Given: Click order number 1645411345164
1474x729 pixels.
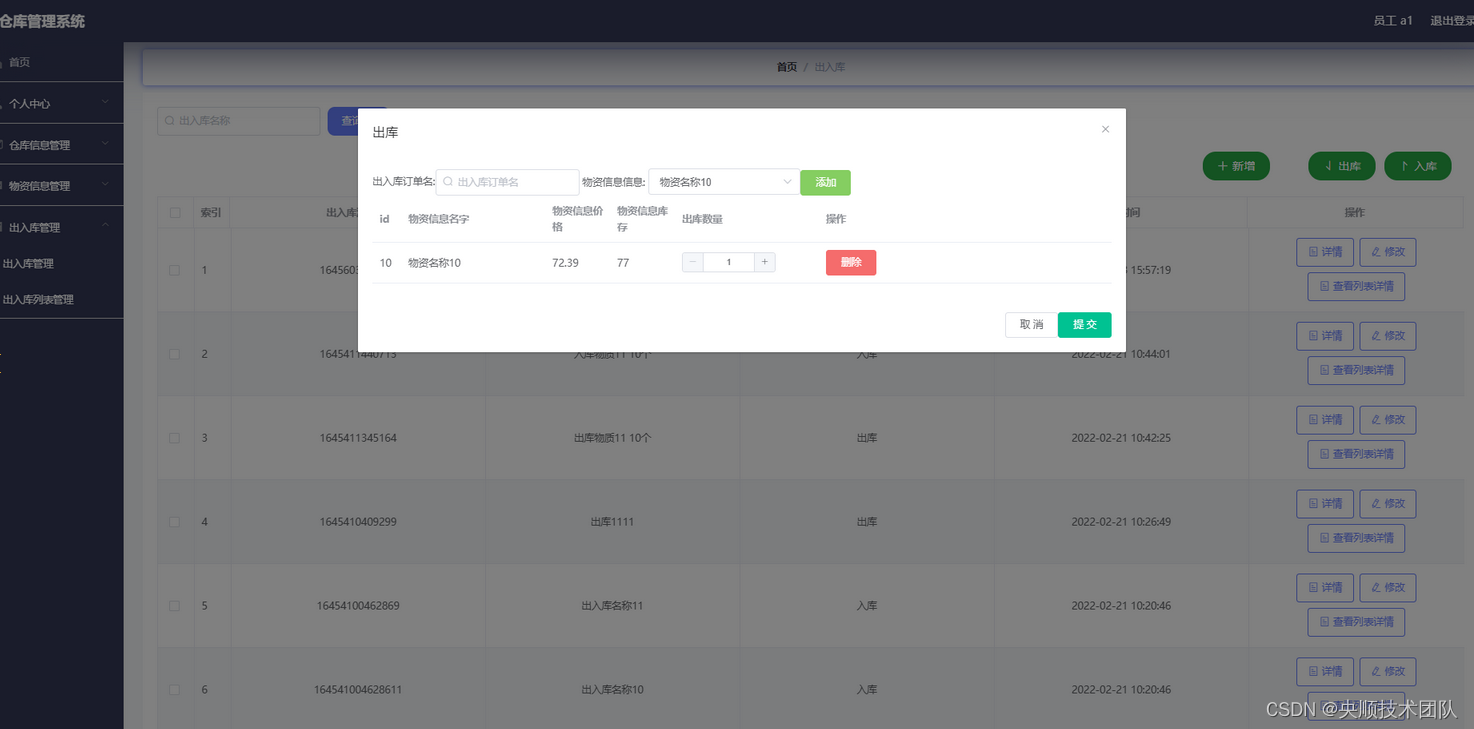Looking at the screenshot, I should click(x=358, y=438).
